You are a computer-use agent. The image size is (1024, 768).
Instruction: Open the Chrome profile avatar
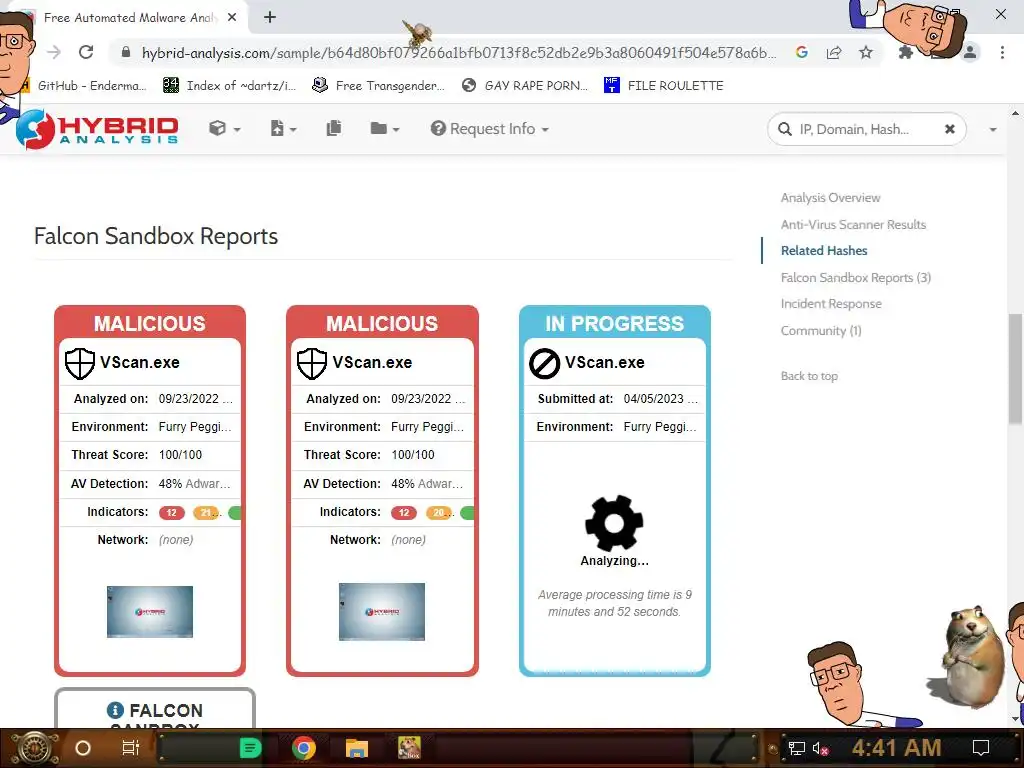tap(970, 52)
